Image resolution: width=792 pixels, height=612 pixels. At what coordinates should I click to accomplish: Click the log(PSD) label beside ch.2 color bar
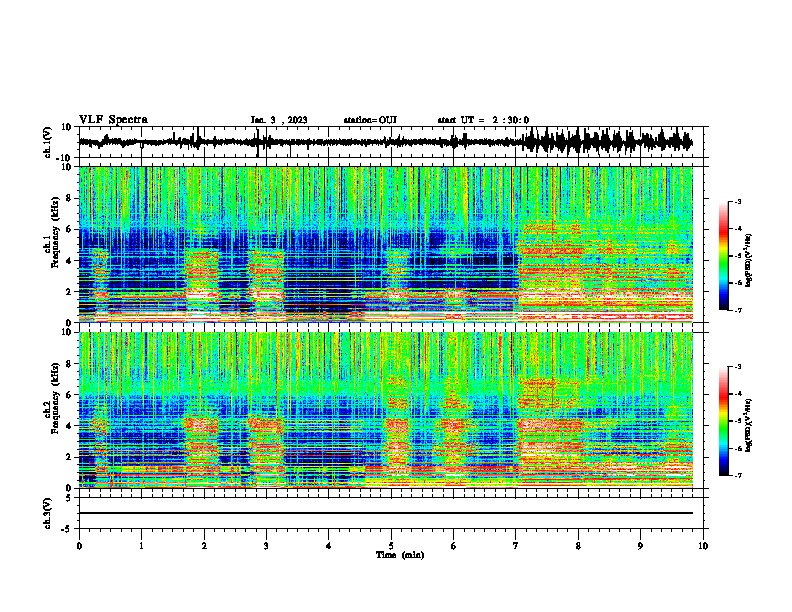point(749,425)
